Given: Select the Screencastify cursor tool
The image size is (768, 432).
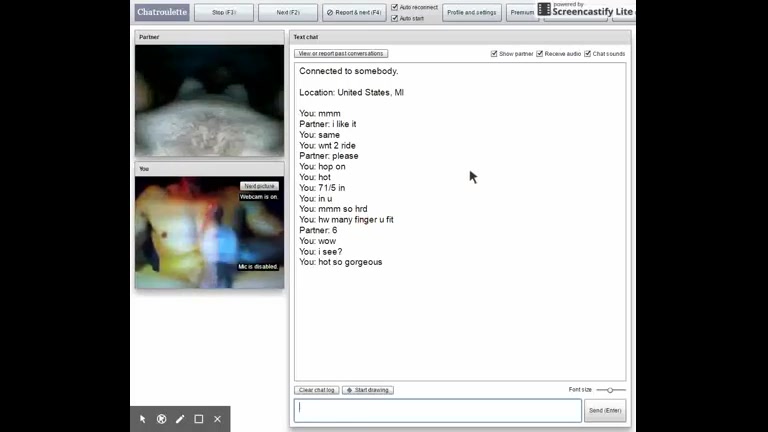Looking at the screenshot, I should (x=143, y=419).
